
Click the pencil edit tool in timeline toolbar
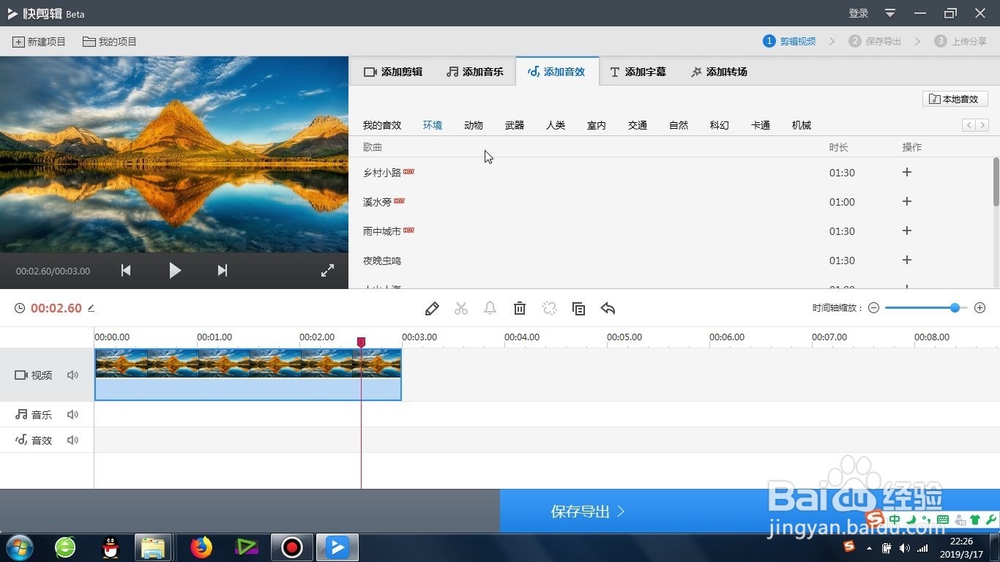tap(432, 309)
